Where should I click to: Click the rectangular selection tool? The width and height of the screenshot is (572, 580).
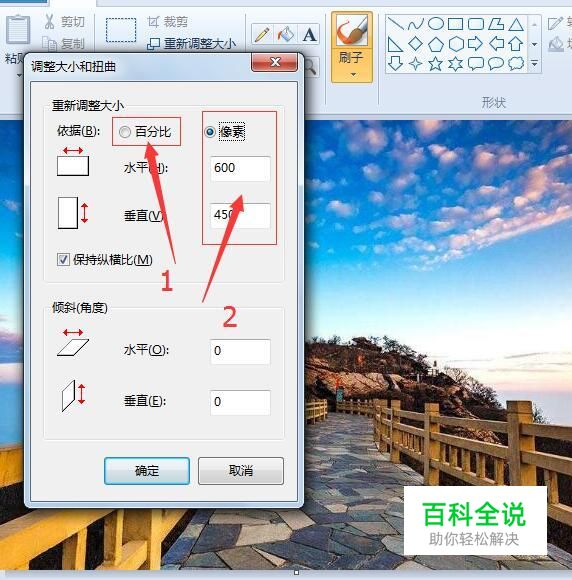121,30
